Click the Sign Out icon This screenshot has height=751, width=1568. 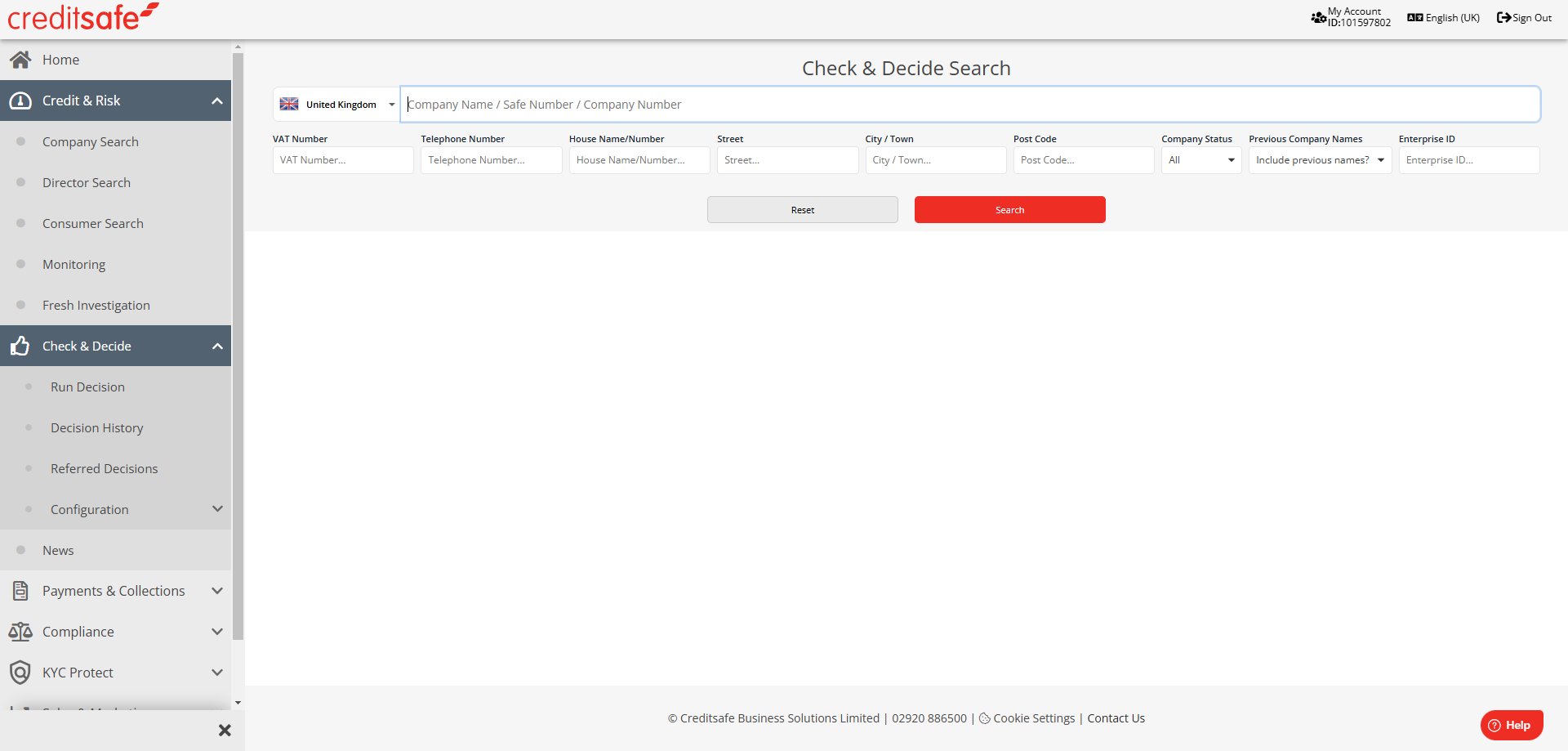[1502, 16]
